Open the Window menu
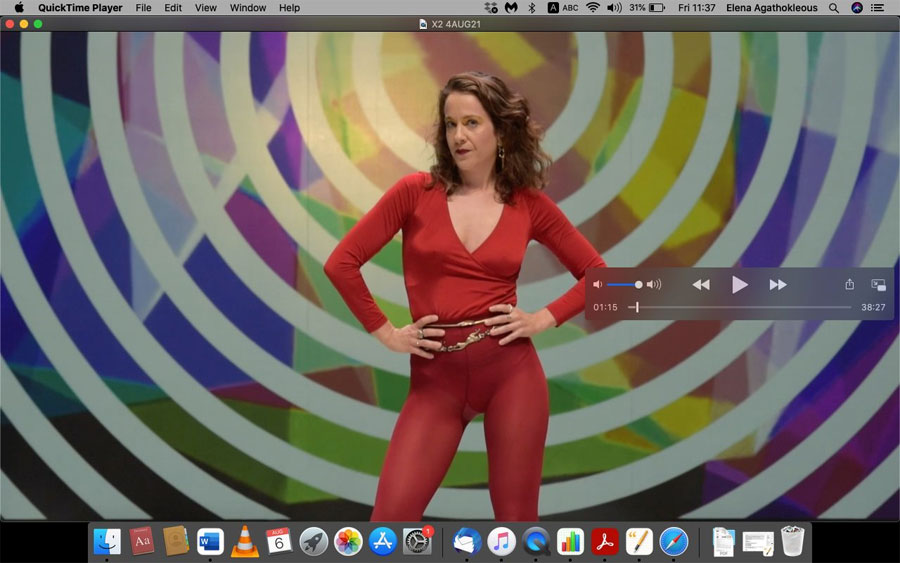The height and width of the screenshot is (563, 900). [x=248, y=8]
